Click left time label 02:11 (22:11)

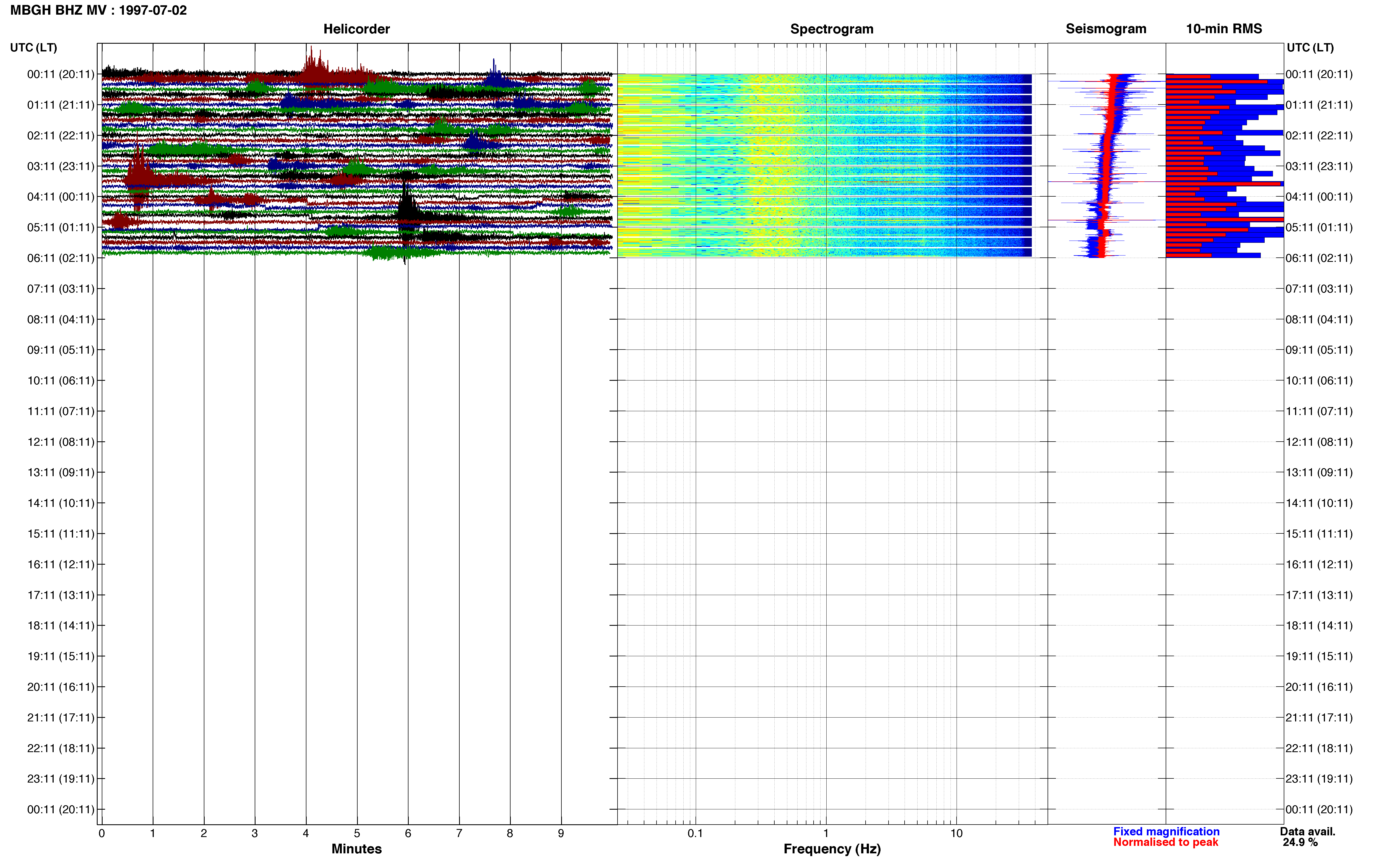[61, 135]
